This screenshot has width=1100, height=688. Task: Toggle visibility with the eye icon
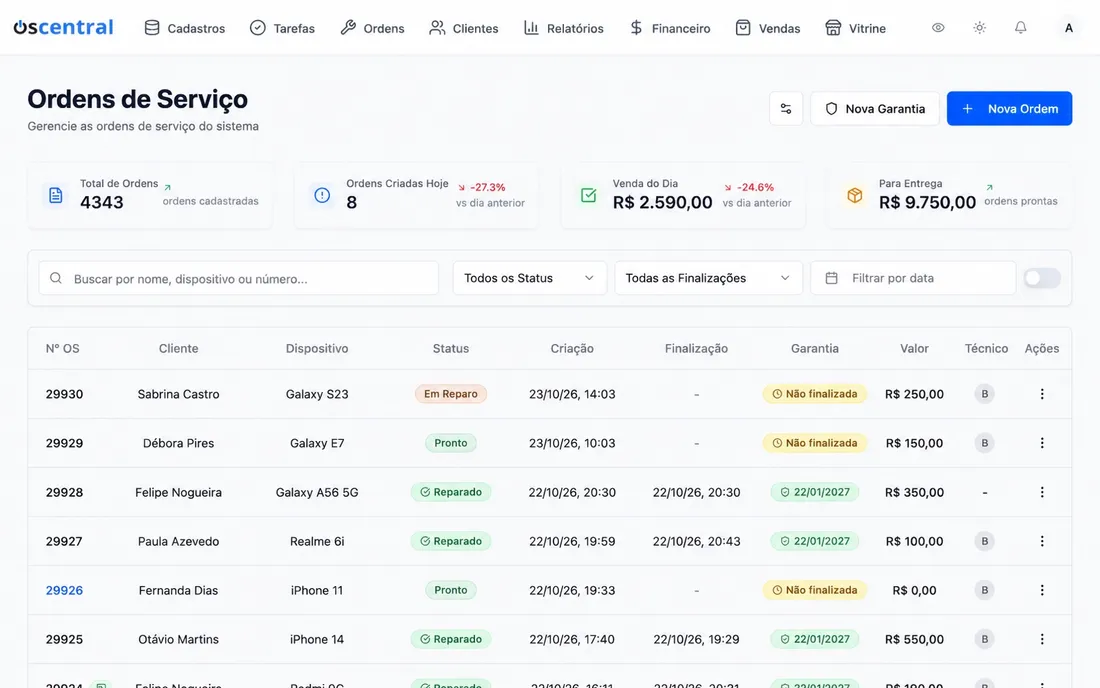click(x=938, y=27)
